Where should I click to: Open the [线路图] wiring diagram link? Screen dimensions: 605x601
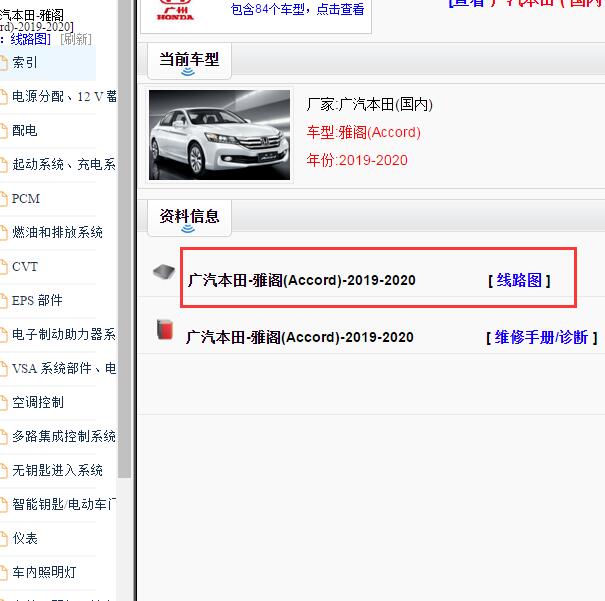[x=519, y=280]
